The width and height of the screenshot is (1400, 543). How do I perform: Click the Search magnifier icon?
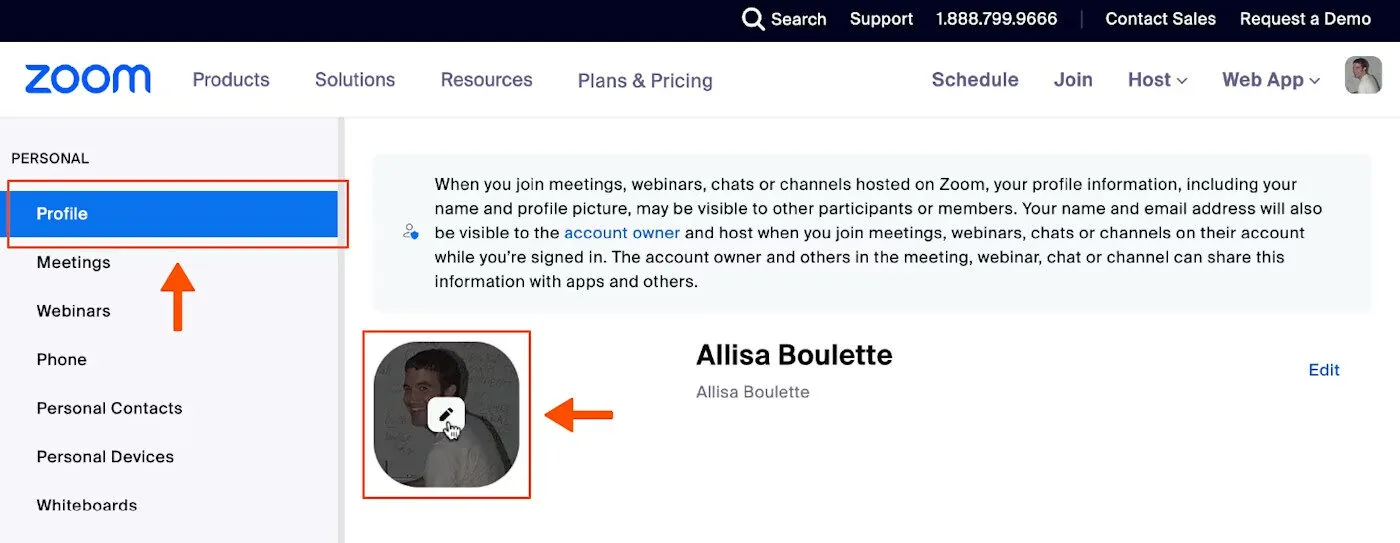(x=753, y=19)
